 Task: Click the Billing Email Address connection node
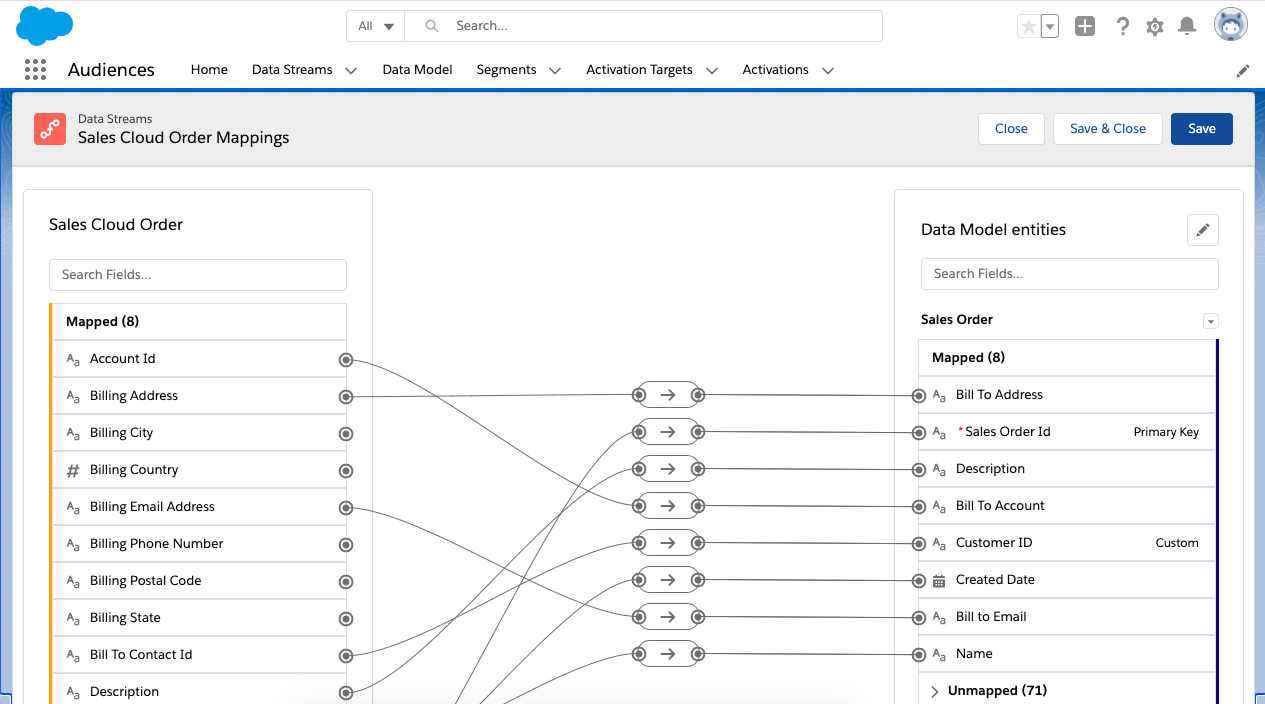pos(346,508)
